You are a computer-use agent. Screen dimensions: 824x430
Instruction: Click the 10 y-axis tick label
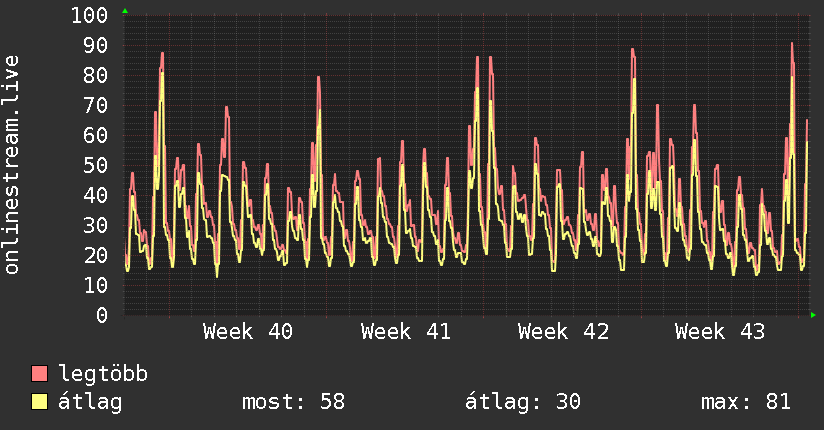coord(96,285)
